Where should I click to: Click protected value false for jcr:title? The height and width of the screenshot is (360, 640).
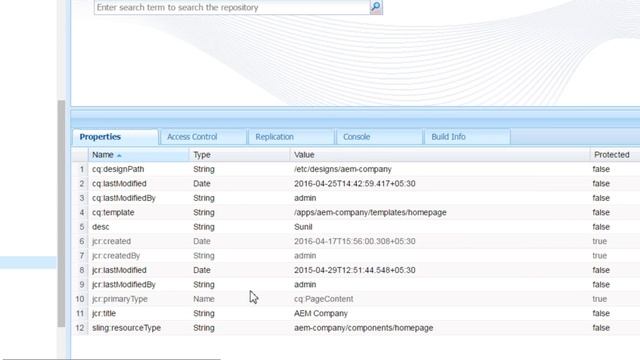tap(601, 313)
